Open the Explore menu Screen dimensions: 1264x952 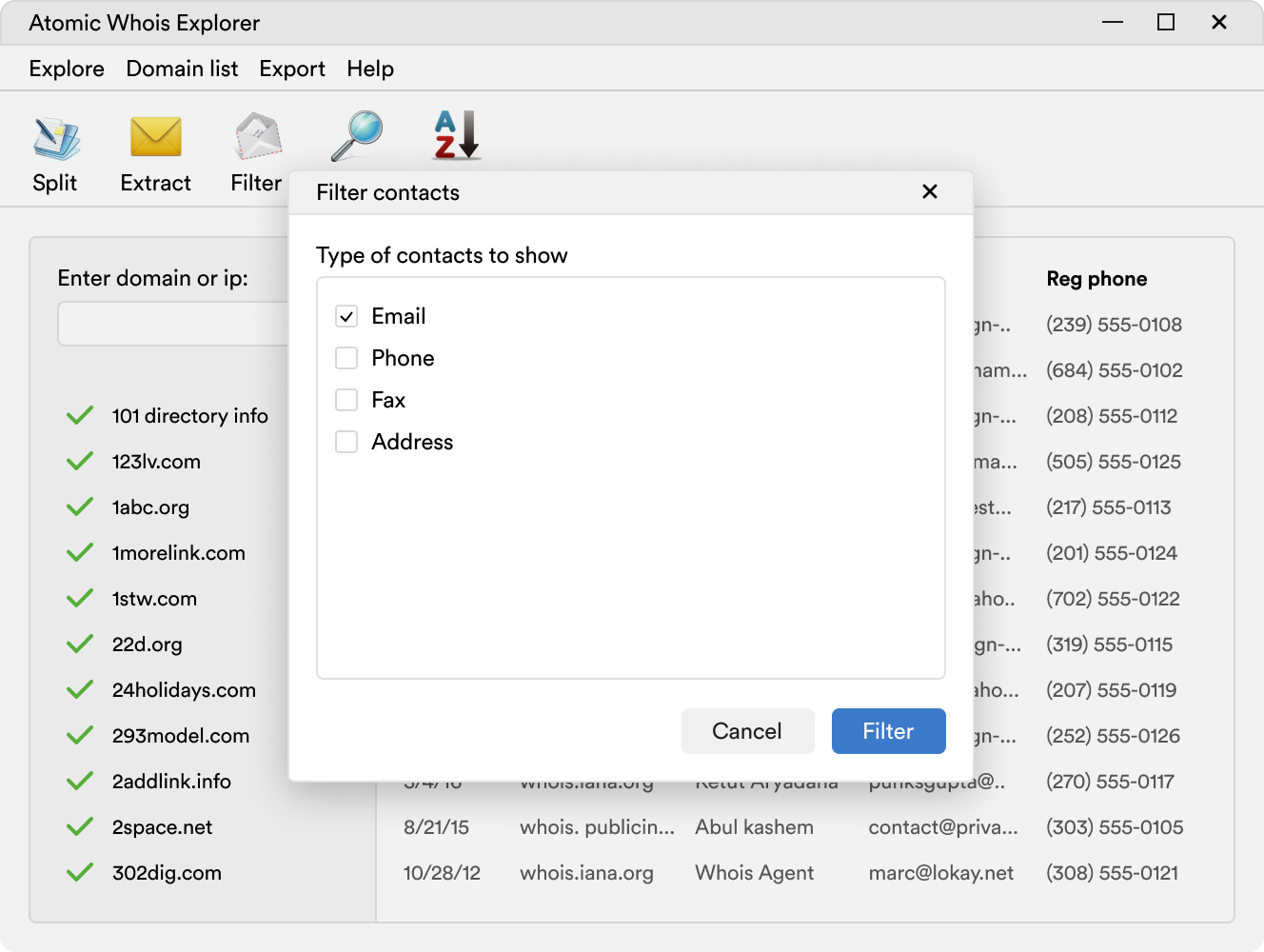67,69
